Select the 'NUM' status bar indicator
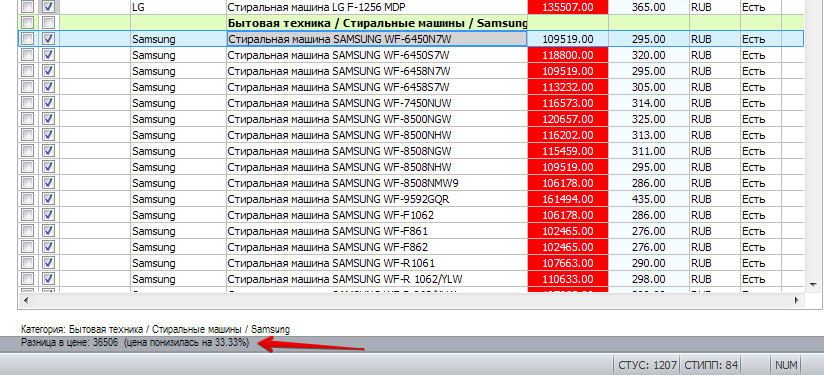 click(x=786, y=365)
